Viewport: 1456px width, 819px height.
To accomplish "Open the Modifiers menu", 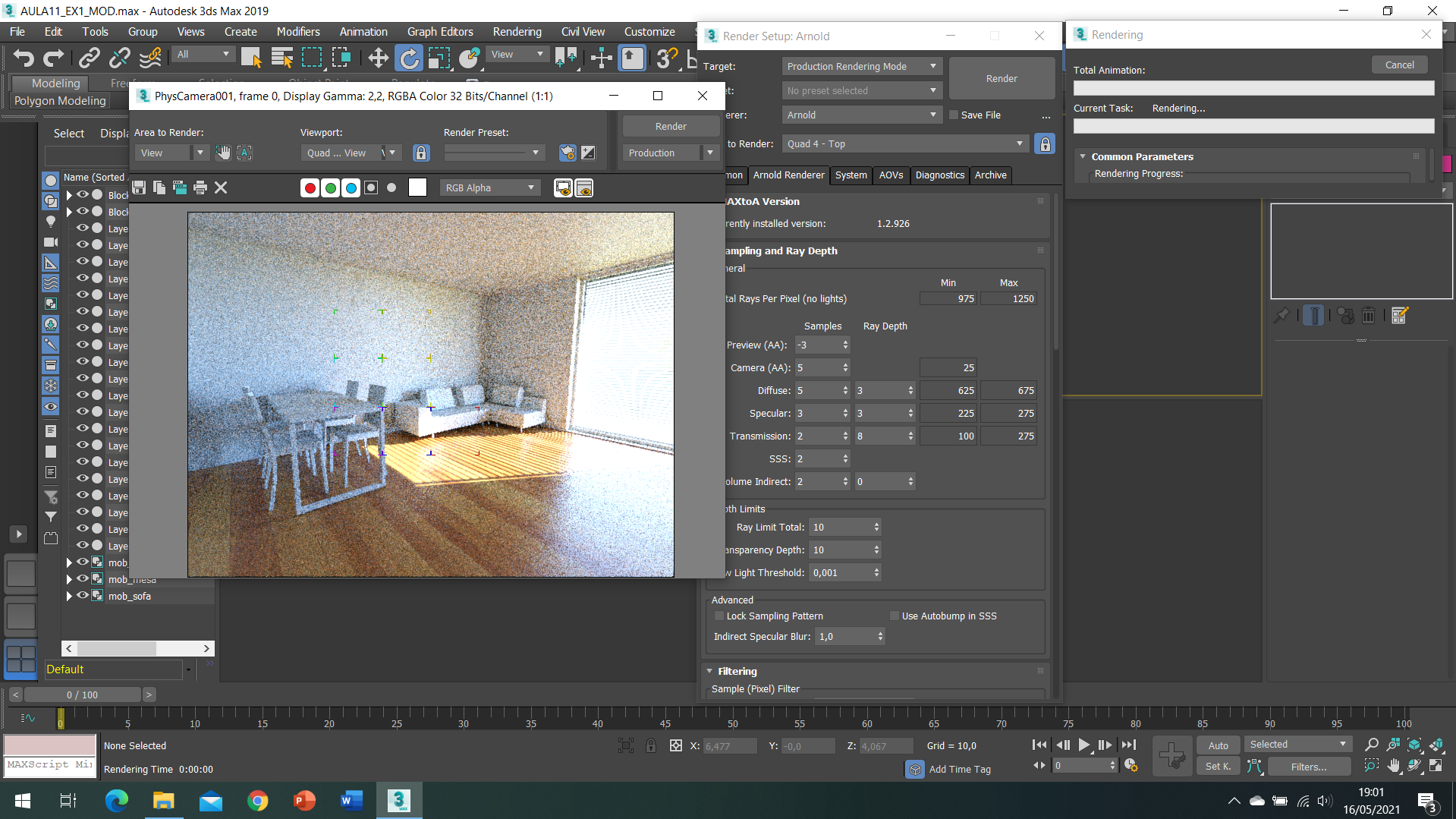I will 297,32.
